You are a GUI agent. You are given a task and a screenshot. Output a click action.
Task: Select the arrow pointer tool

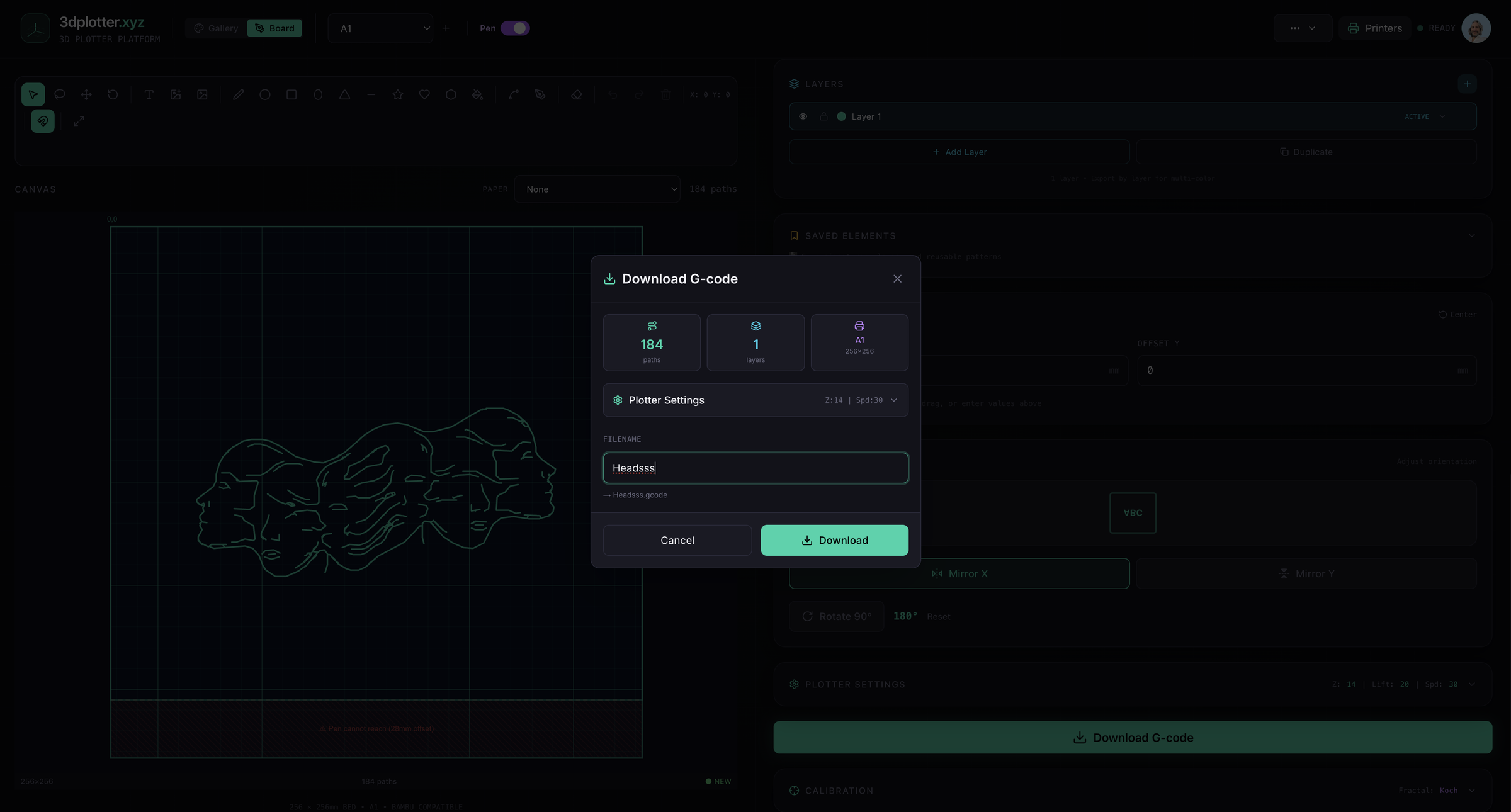33,94
